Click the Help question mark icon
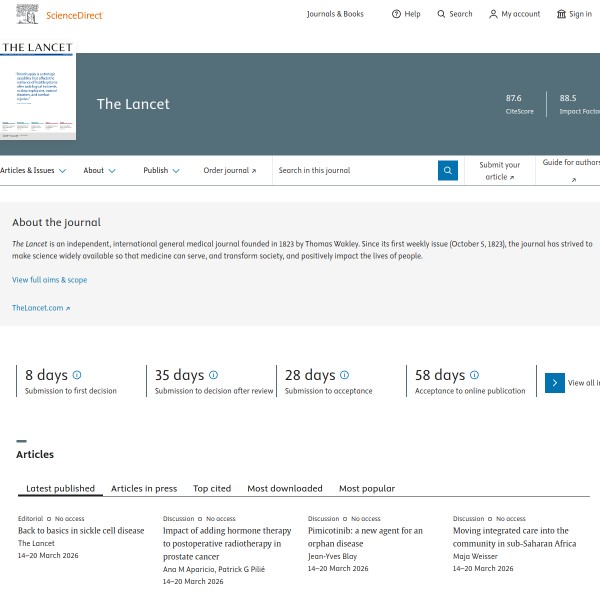The width and height of the screenshot is (600, 600). click(x=396, y=14)
